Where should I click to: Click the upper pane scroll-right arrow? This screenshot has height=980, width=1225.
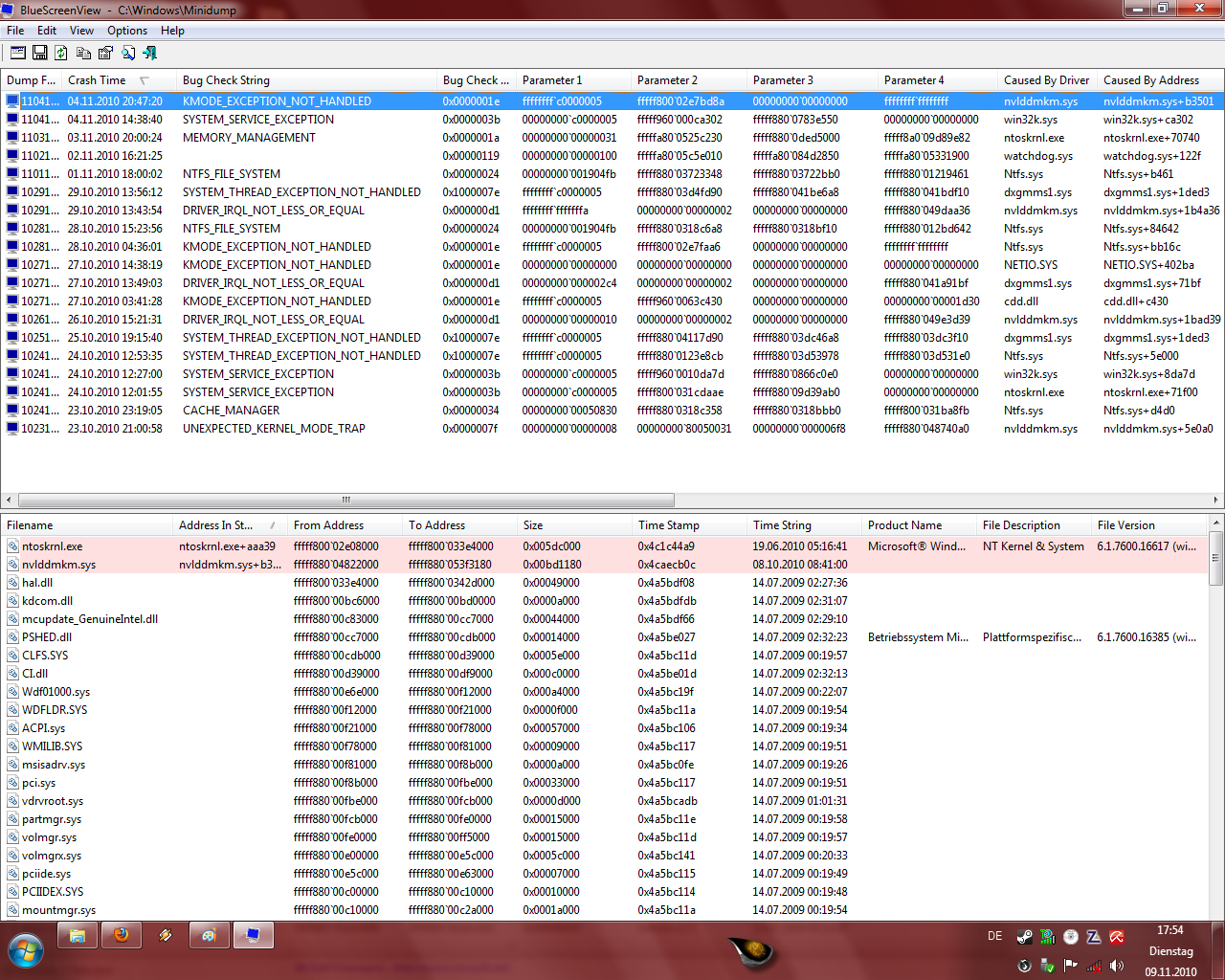coord(1216,500)
